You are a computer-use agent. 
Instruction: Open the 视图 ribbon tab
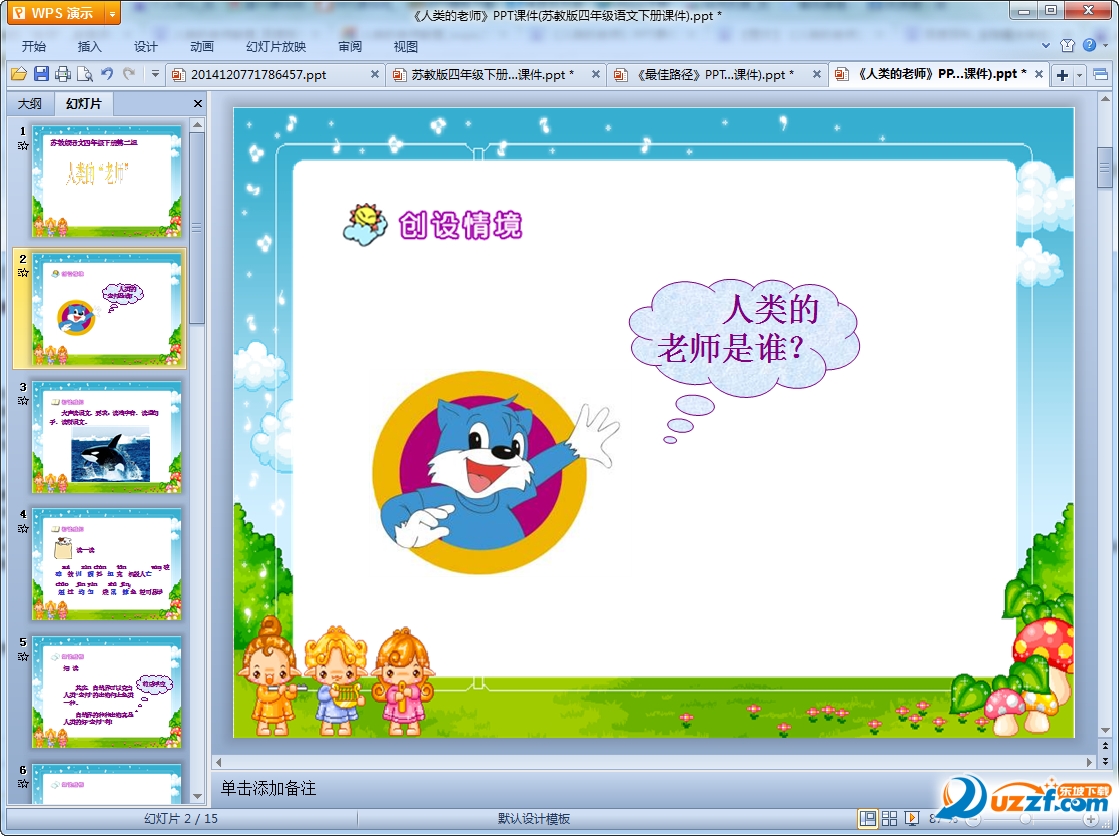405,46
